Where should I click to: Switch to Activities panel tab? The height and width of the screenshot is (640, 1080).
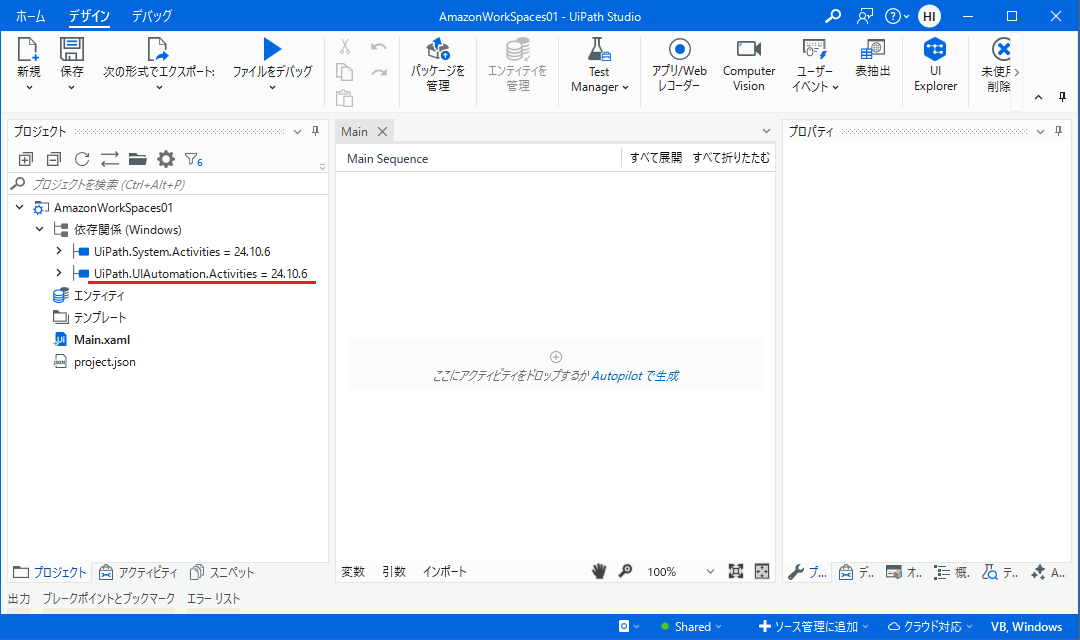pyautogui.click(x=138, y=572)
